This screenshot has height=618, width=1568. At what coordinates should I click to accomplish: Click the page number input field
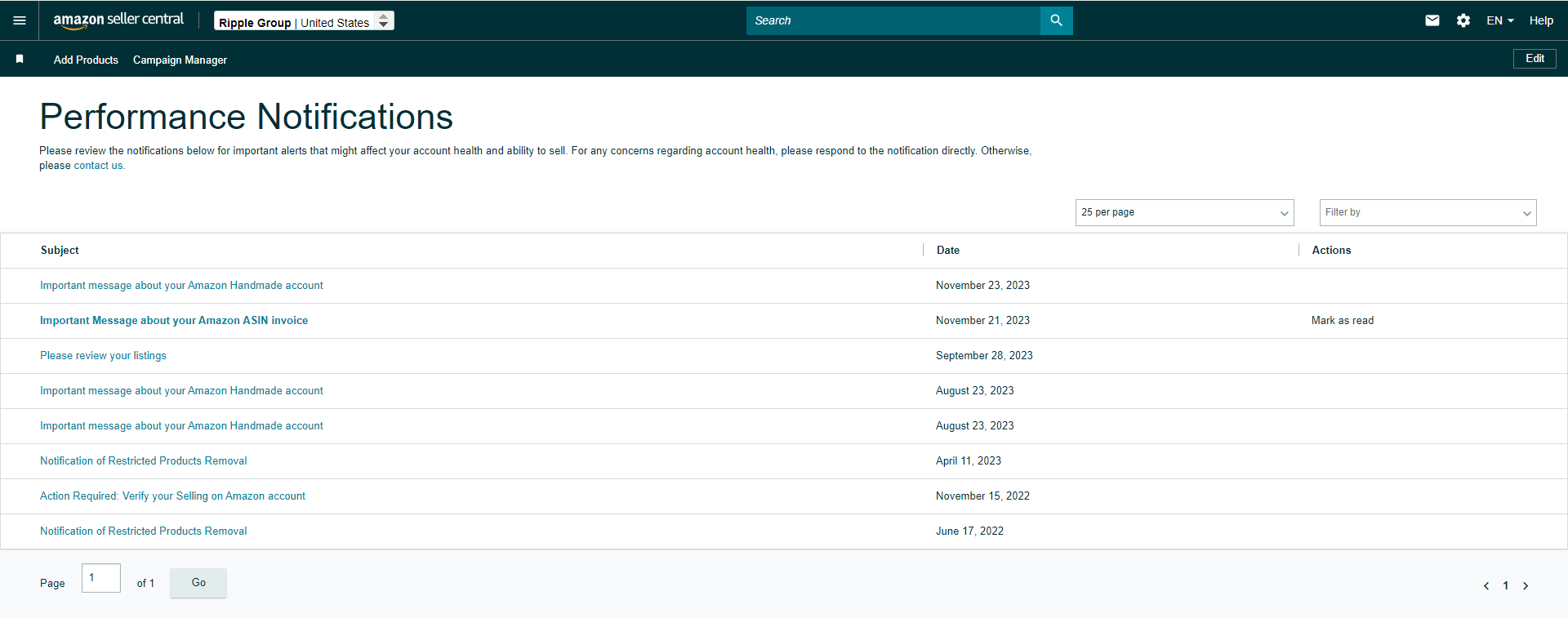point(101,578)
